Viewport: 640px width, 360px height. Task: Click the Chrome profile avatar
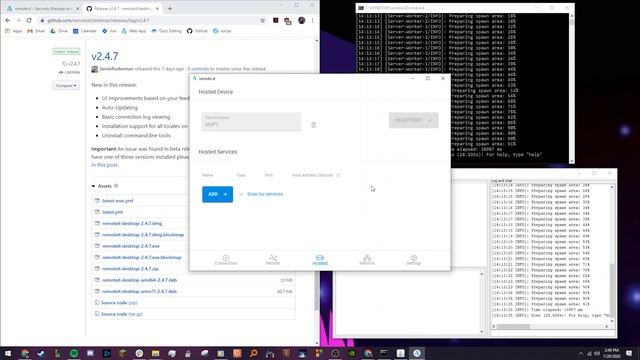(x=302, y=20)
